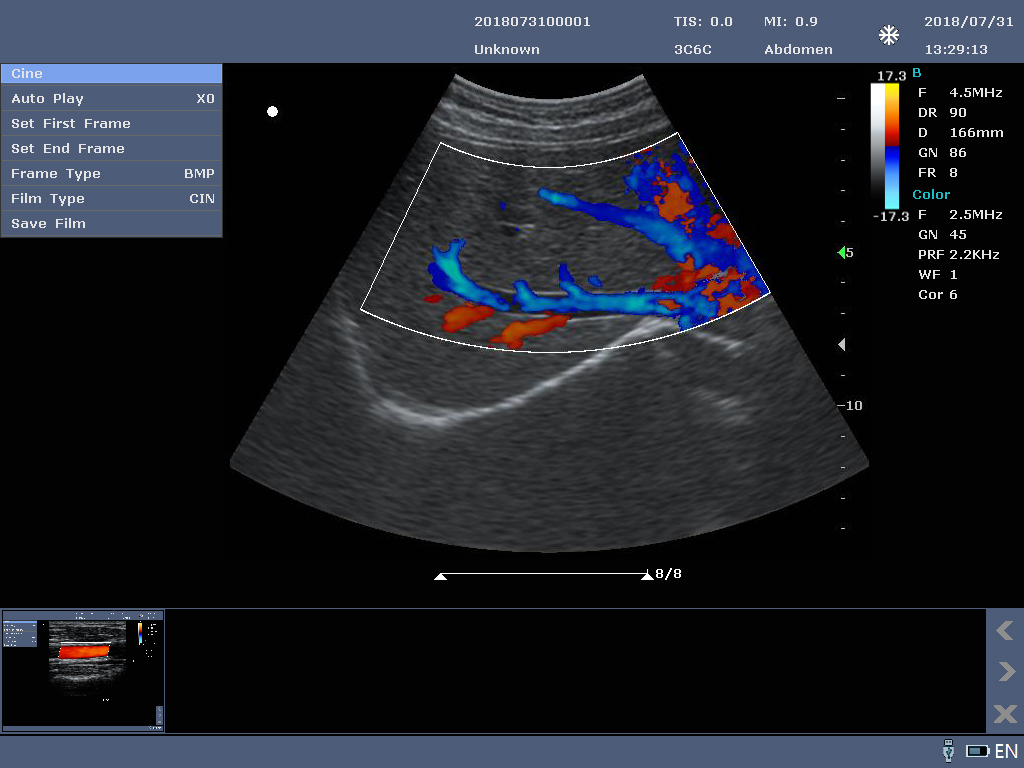The height and width of the screenshot is (768, 1024).
Task: Toggle the EN input language indicator
Action: tap(1006, 751)
